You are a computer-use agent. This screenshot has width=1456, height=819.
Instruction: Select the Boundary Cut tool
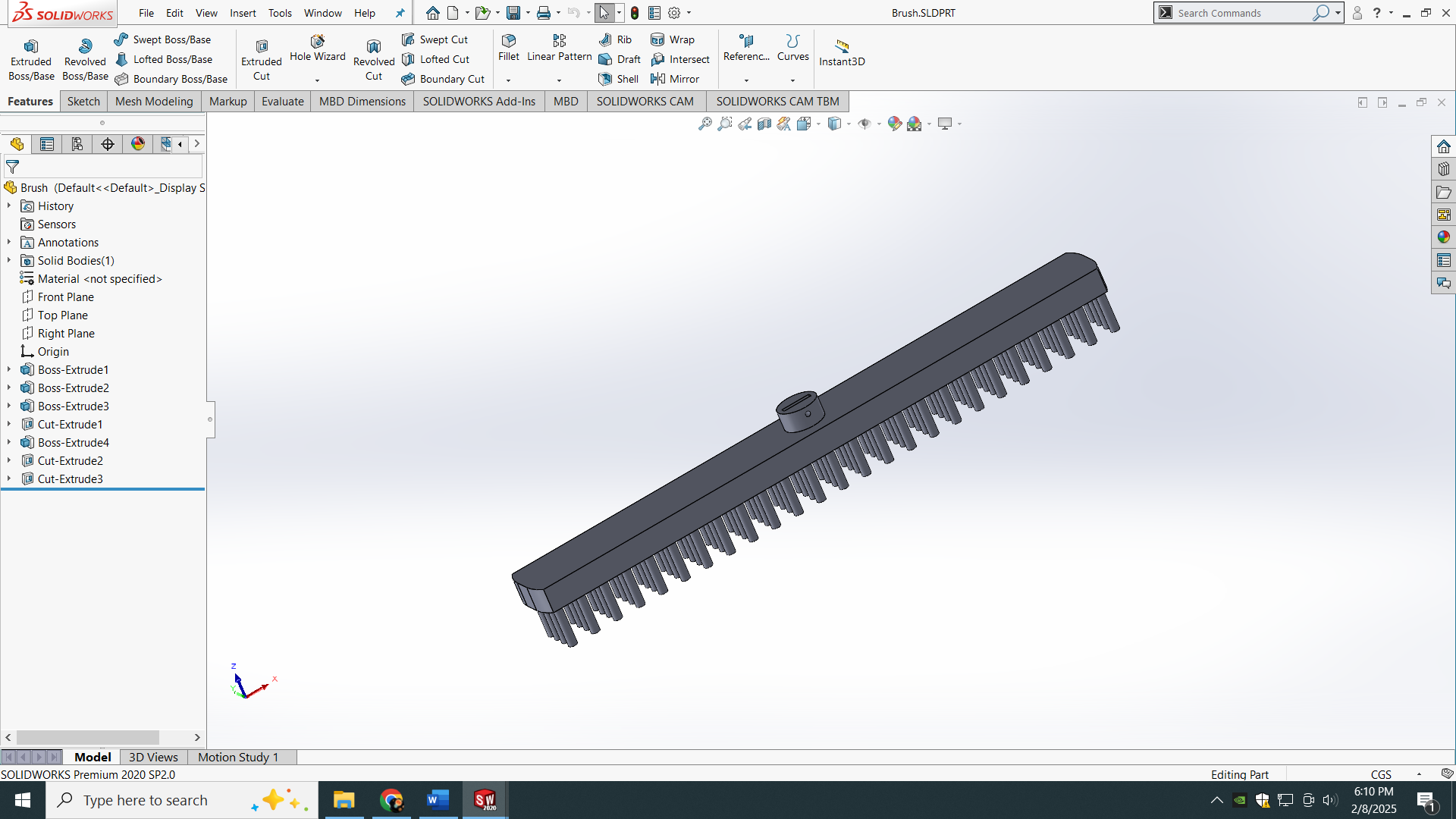pyautogui.click(x=443, y=79)
